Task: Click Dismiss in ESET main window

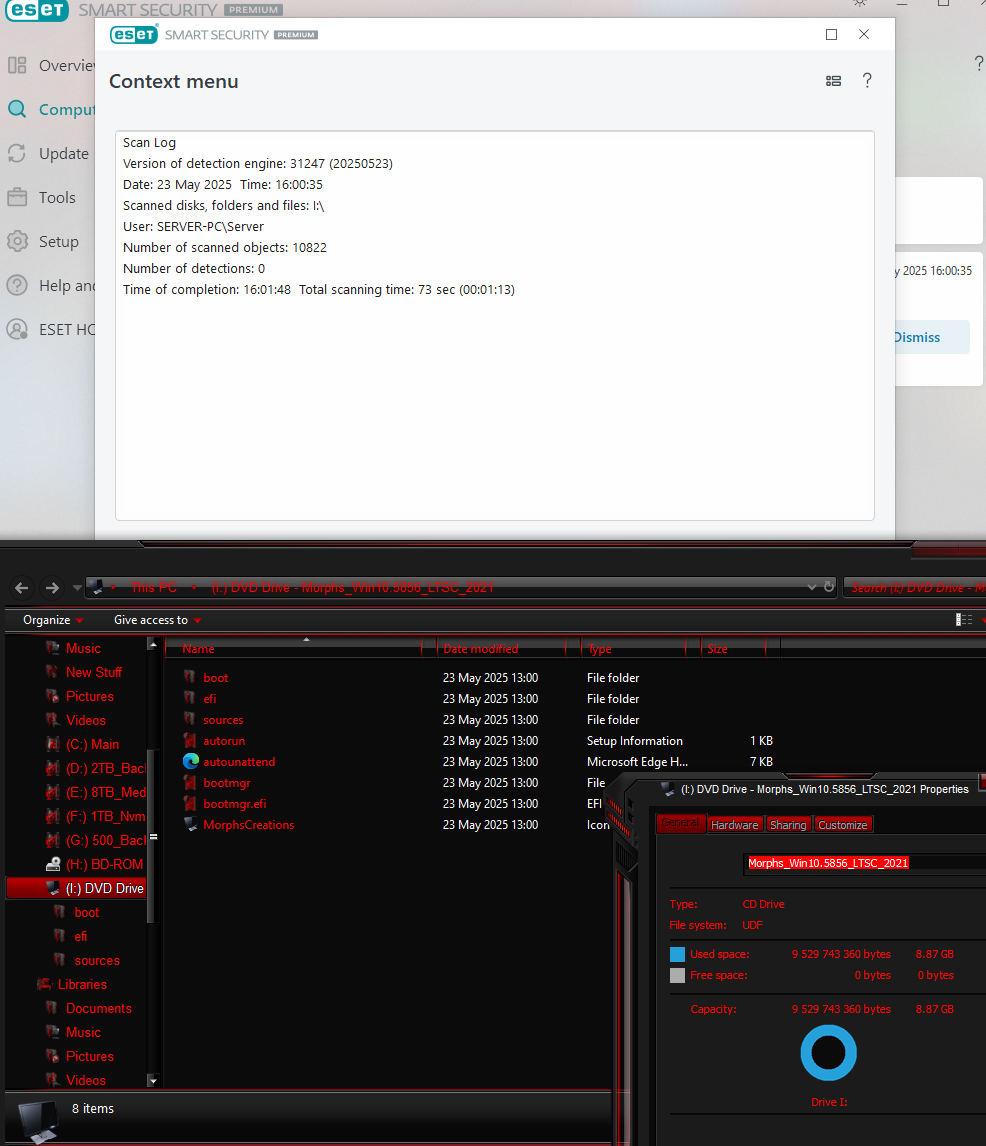Action: 917,337
